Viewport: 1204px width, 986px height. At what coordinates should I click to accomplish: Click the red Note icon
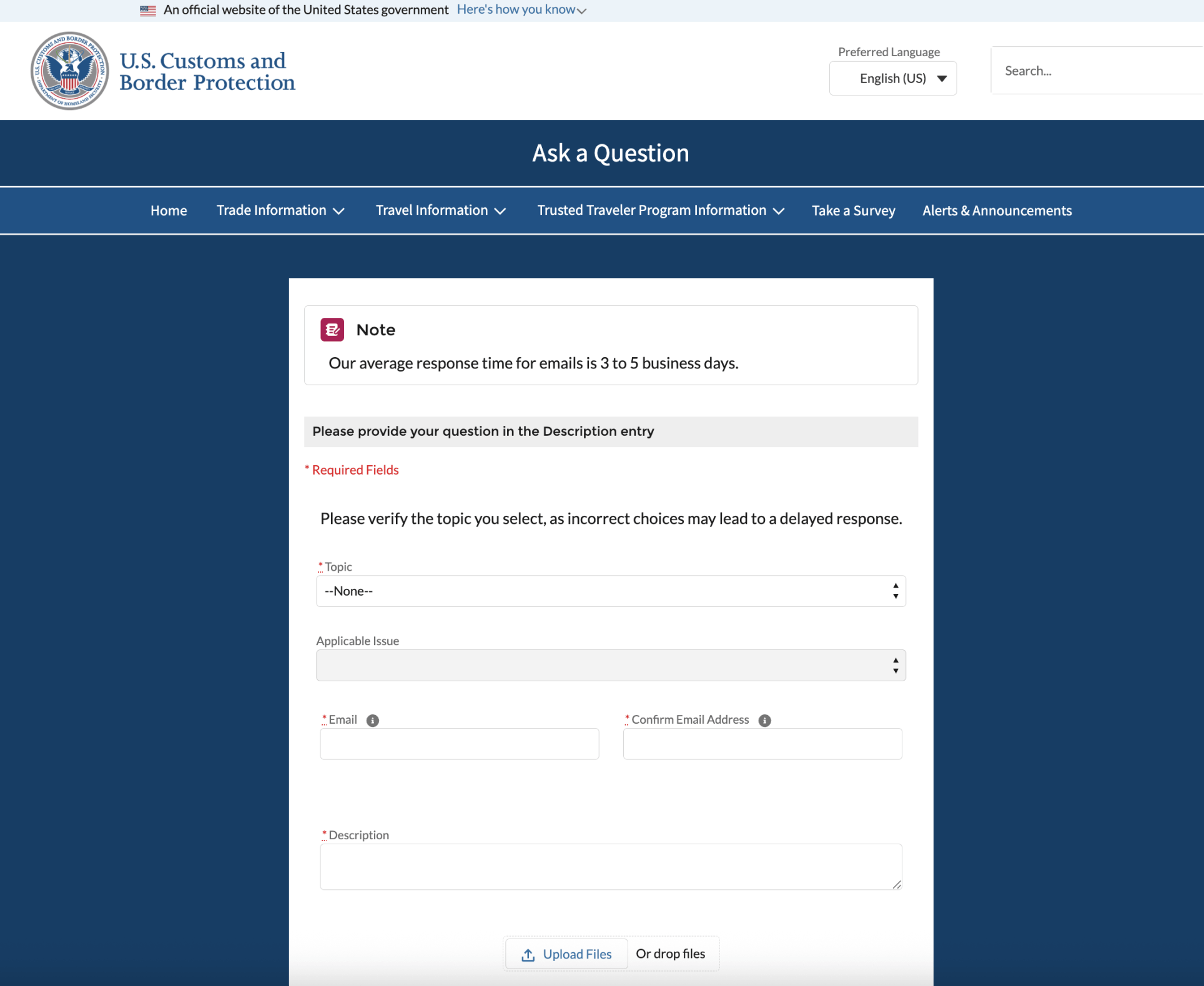(332, 329)
